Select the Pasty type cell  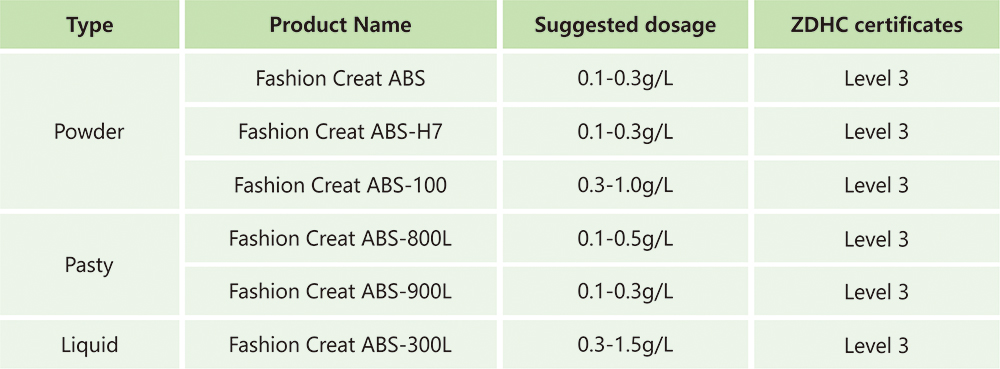(90, 264)
